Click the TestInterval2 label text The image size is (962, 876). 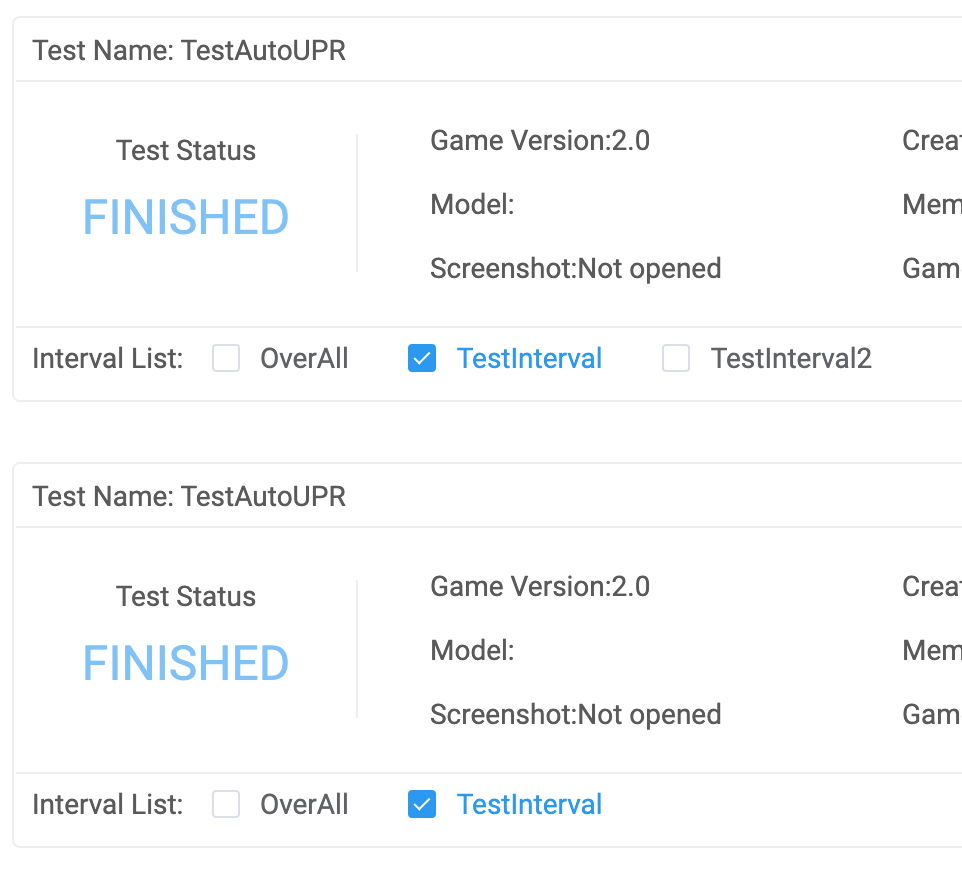coord(790,359)
